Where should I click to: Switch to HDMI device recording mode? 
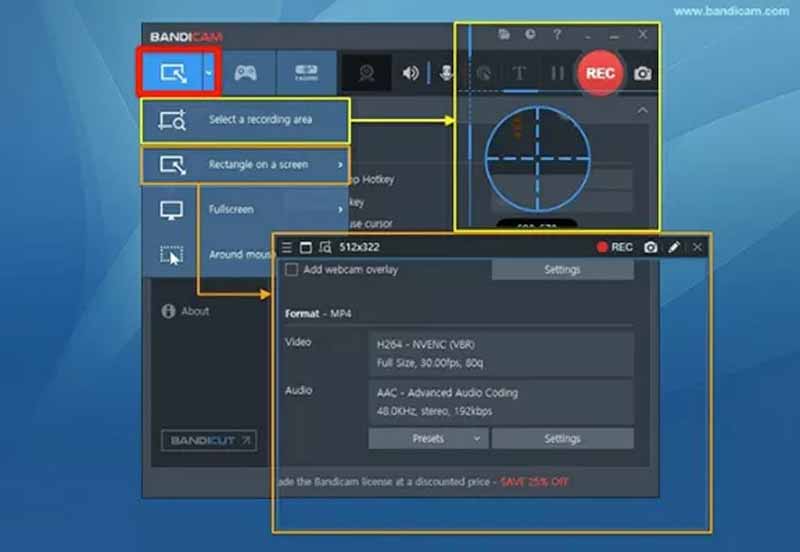pos(305,72)
